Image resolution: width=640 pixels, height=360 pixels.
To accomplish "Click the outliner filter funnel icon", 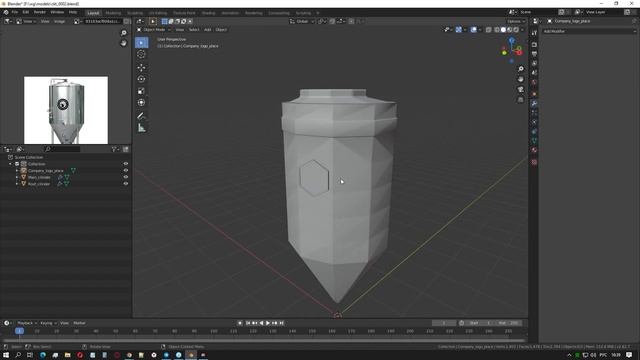I will pos(114,149).
